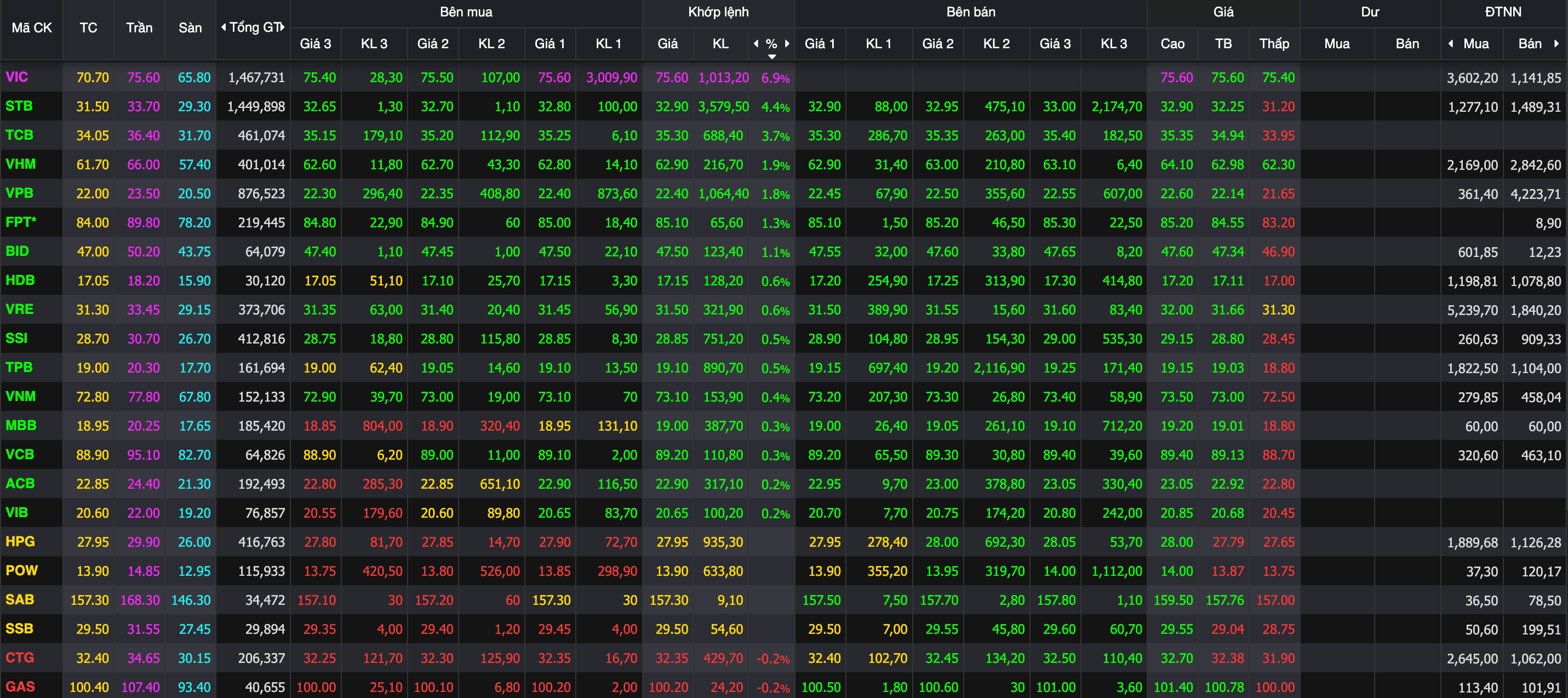Click the Thấp low-price column header
Viewport: 1568px width, 698px height.
tap(1274, 44)
